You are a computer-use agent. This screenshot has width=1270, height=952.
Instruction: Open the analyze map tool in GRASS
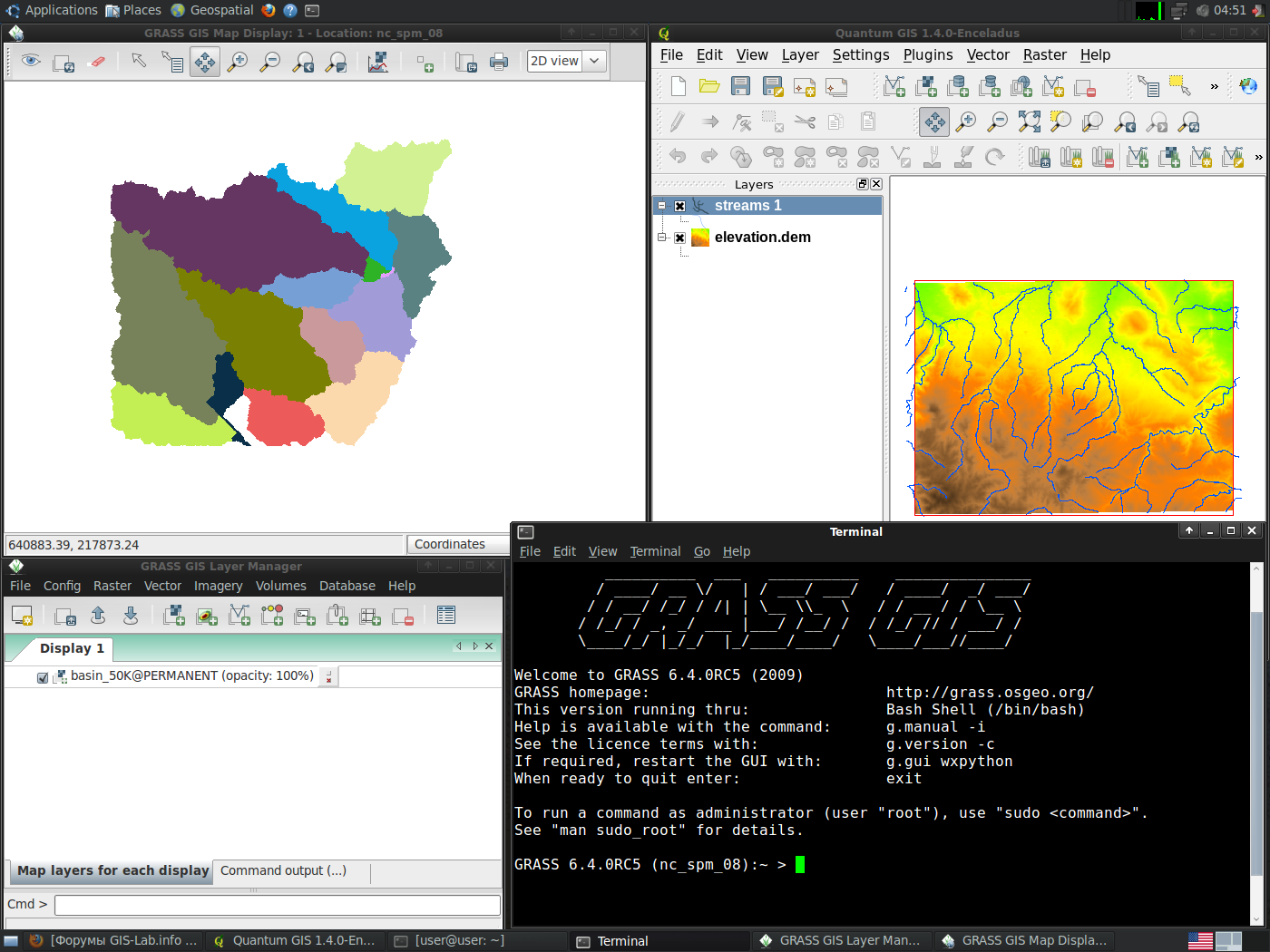point(378,62)
